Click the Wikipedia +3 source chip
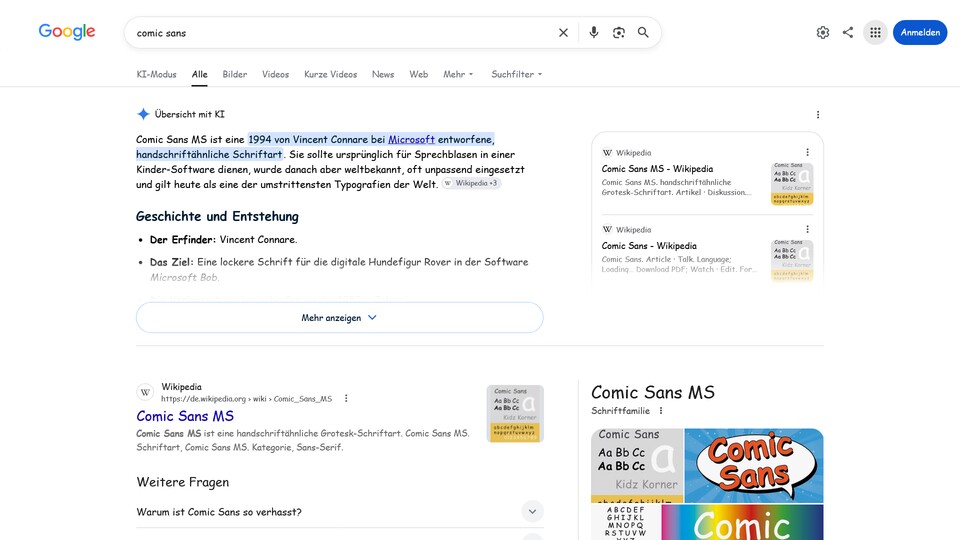Viewport: 960px width, 540px height. pyautogui.click(x=471, y=183)
